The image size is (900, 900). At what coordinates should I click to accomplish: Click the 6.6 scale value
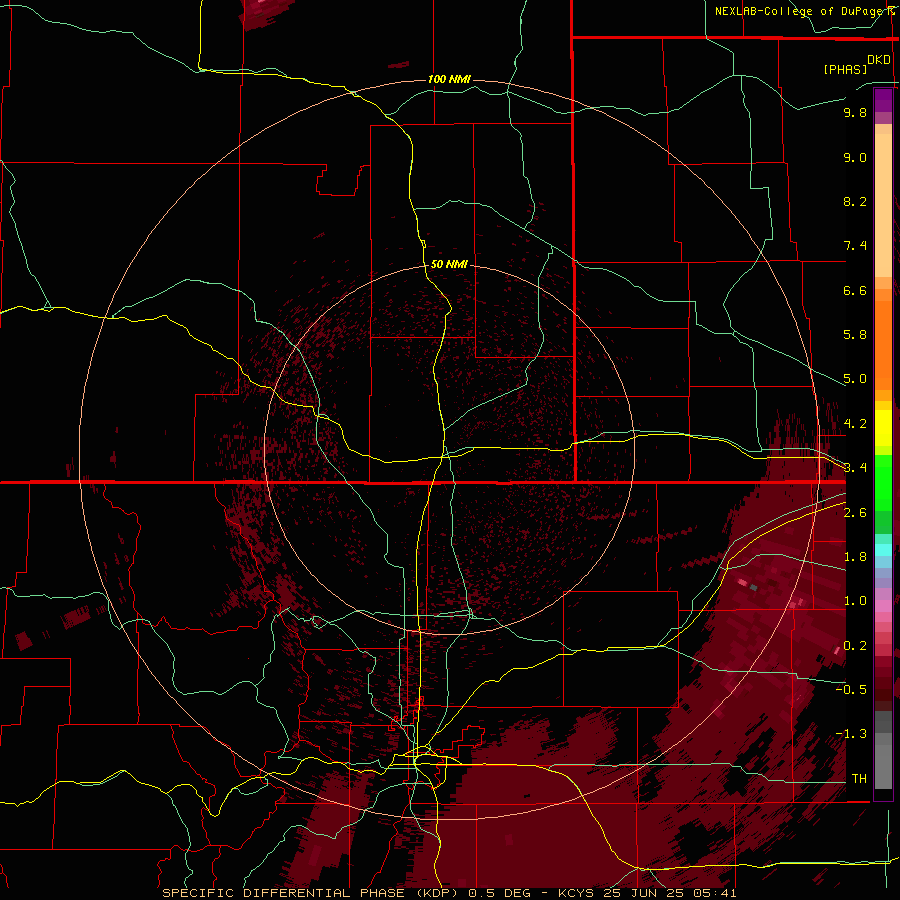[855, 290]
